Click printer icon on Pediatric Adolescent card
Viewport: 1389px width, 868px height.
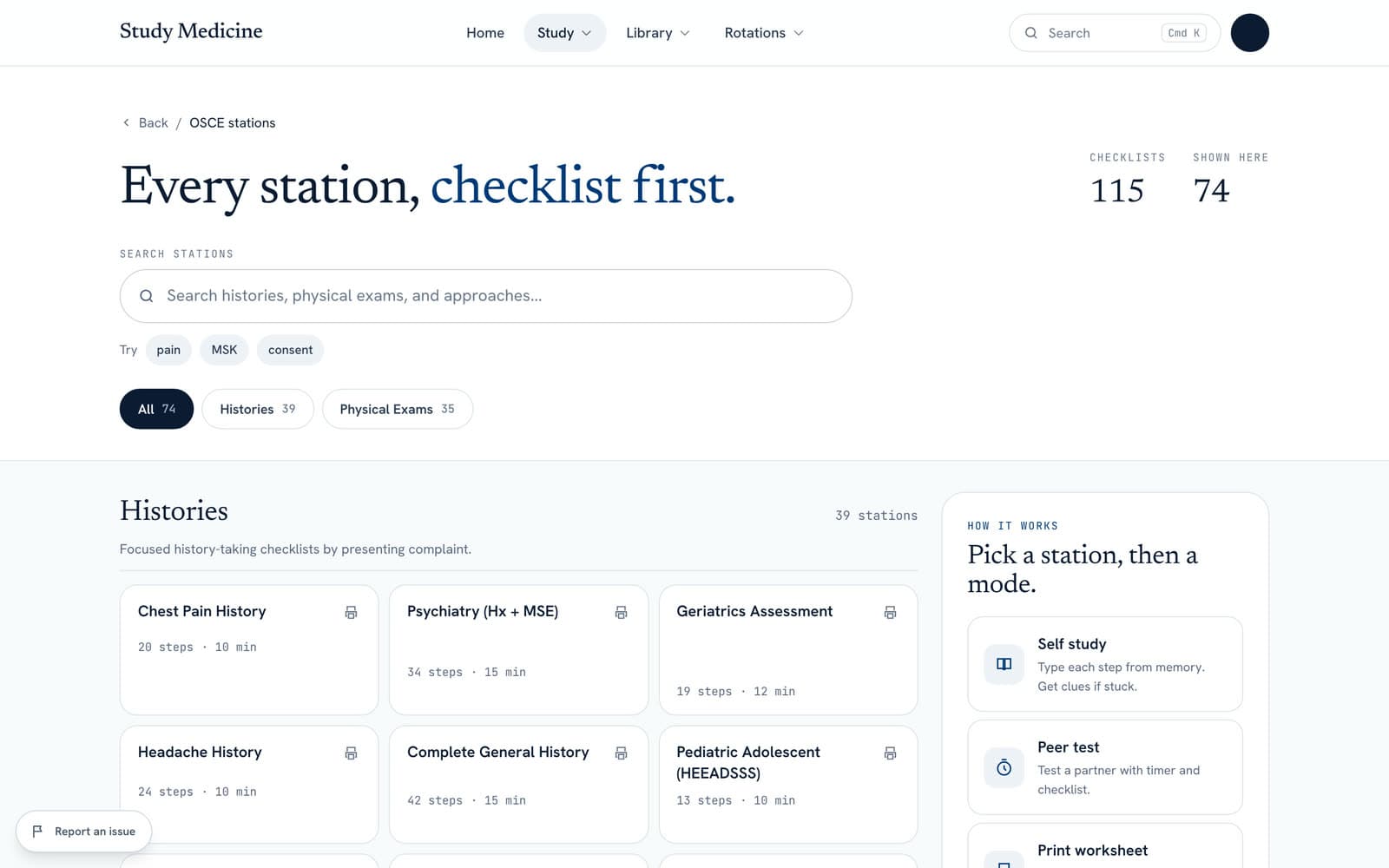click(x=890, y=753)
